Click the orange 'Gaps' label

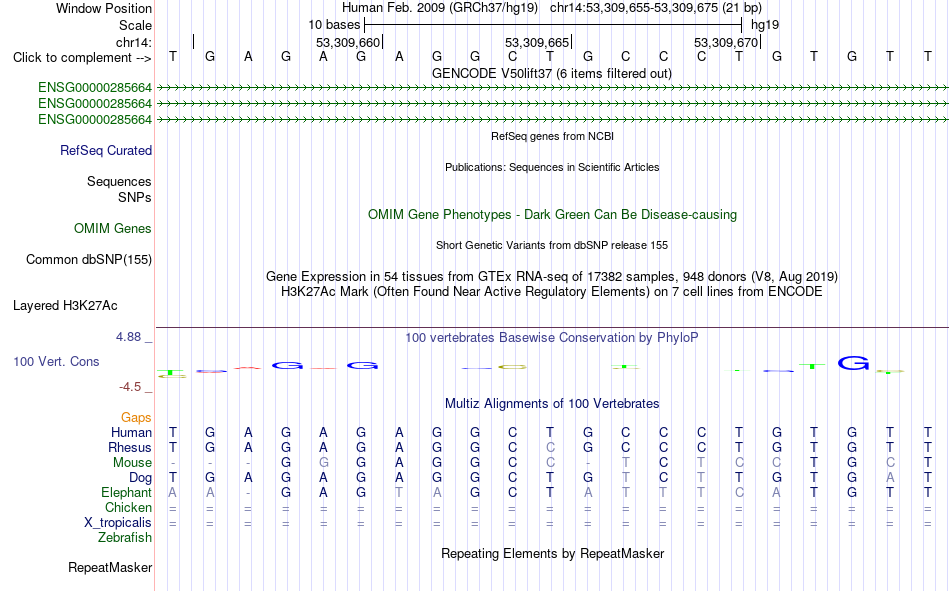pos(136,417)
